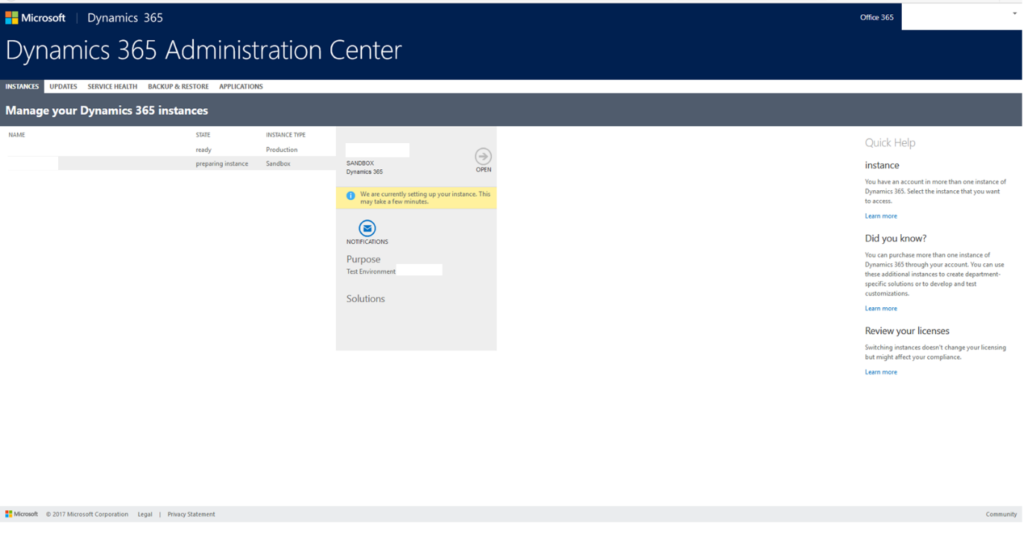Select the Sandbox preparing instance row
This screenshot has width=1024, height=557.
[x=171, y=164]
